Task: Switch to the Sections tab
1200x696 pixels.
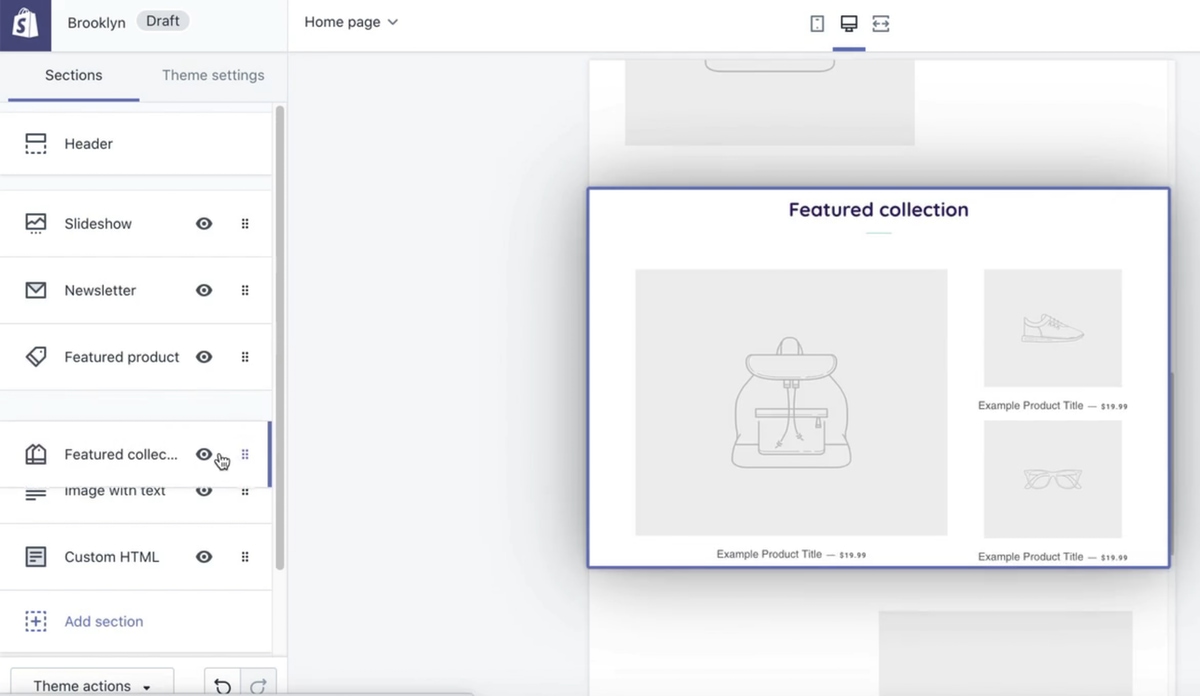Action: pyautogui.click(x=74, y=75)
